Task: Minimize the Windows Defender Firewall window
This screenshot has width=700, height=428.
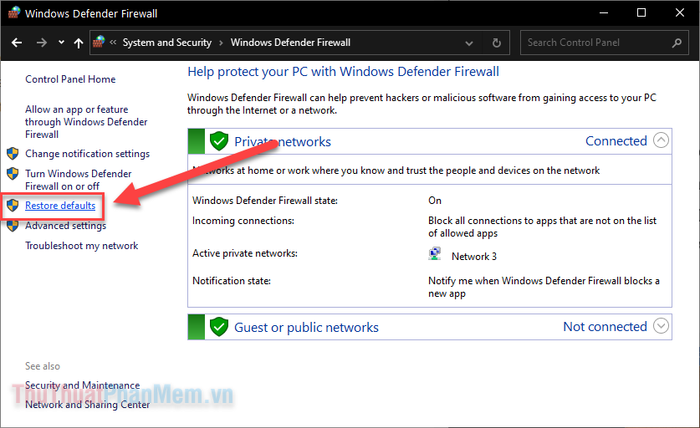Action: pyautogui.click(x=604, y=13)
